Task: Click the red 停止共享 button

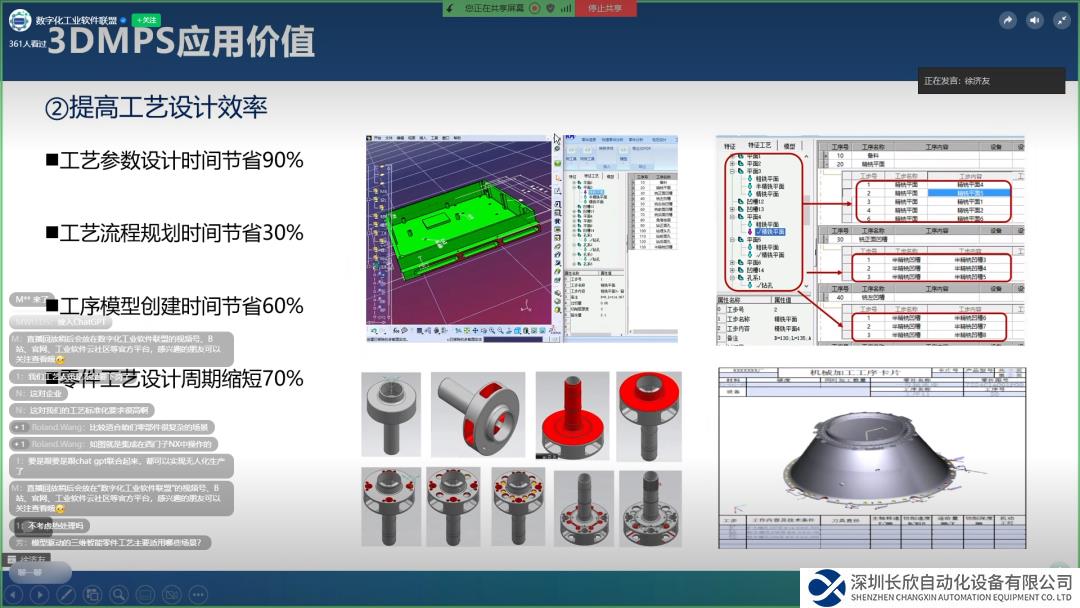Action: 604,8
